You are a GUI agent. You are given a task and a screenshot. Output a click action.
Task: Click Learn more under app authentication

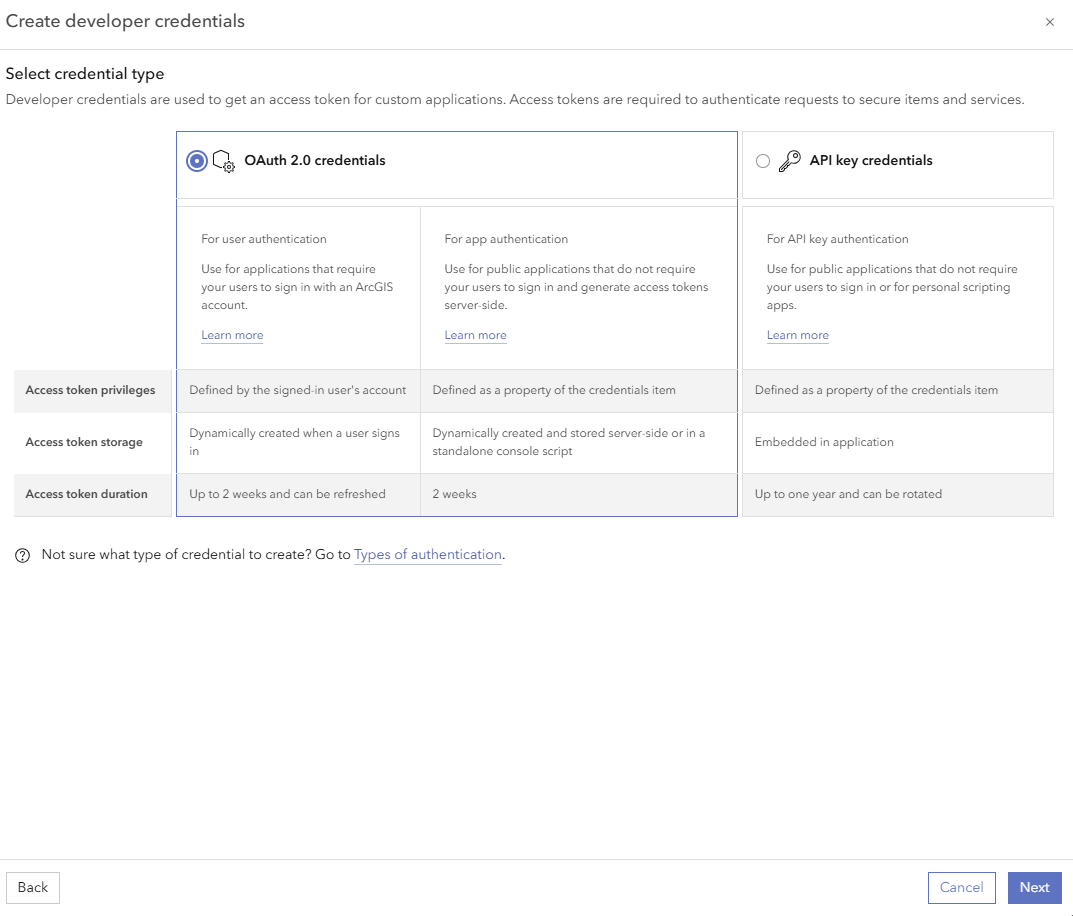point(475,335)
